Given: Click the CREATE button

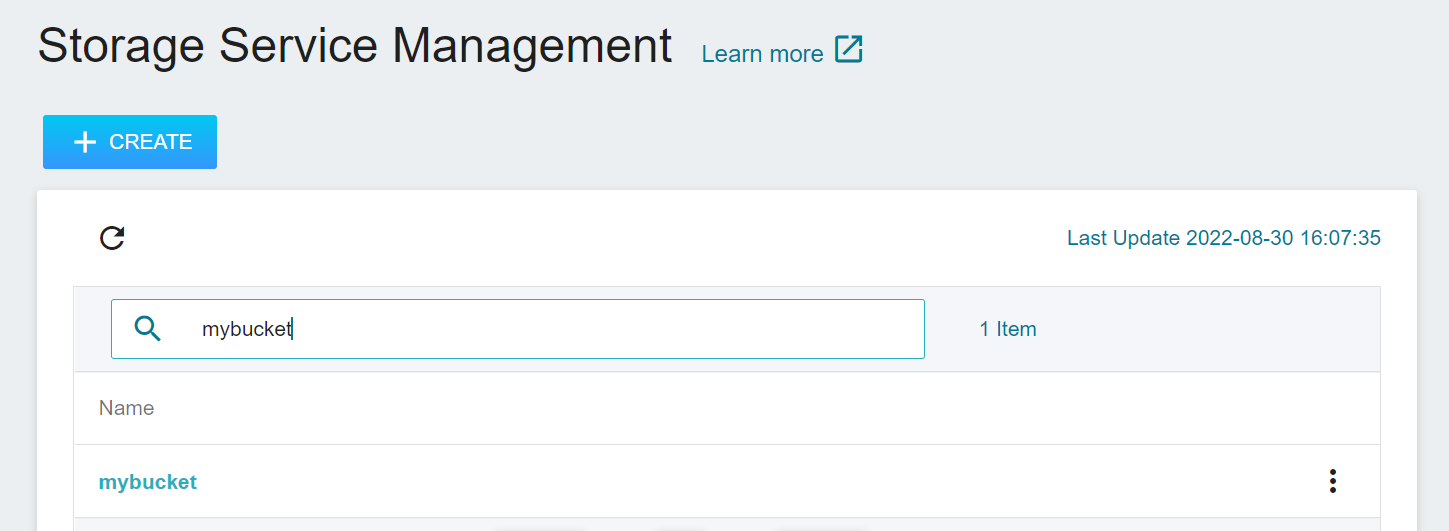Looking at the screenshot, I should (130, 142).
